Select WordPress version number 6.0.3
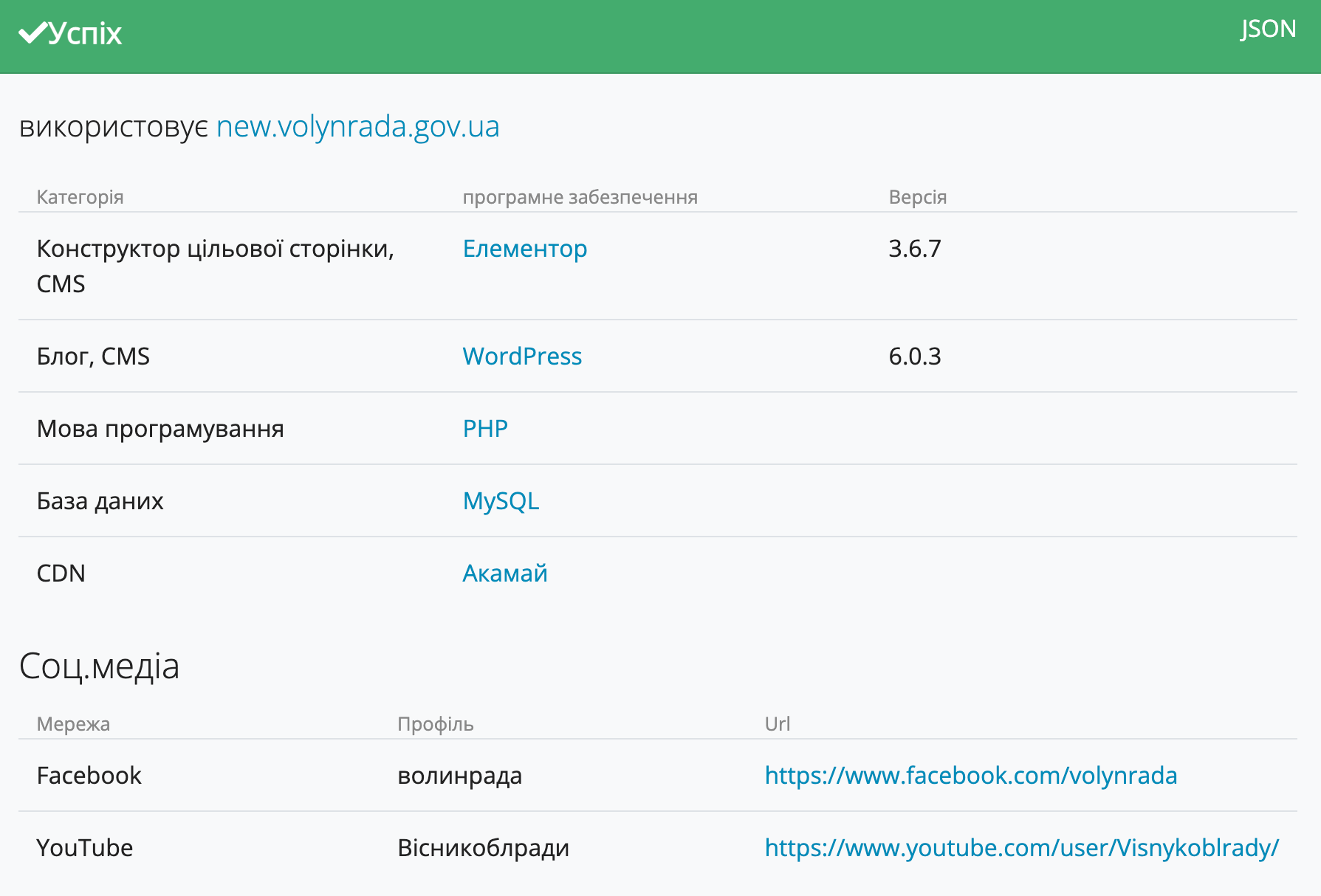The height and width of the screenshot is (896, 1321). (914, 356)
